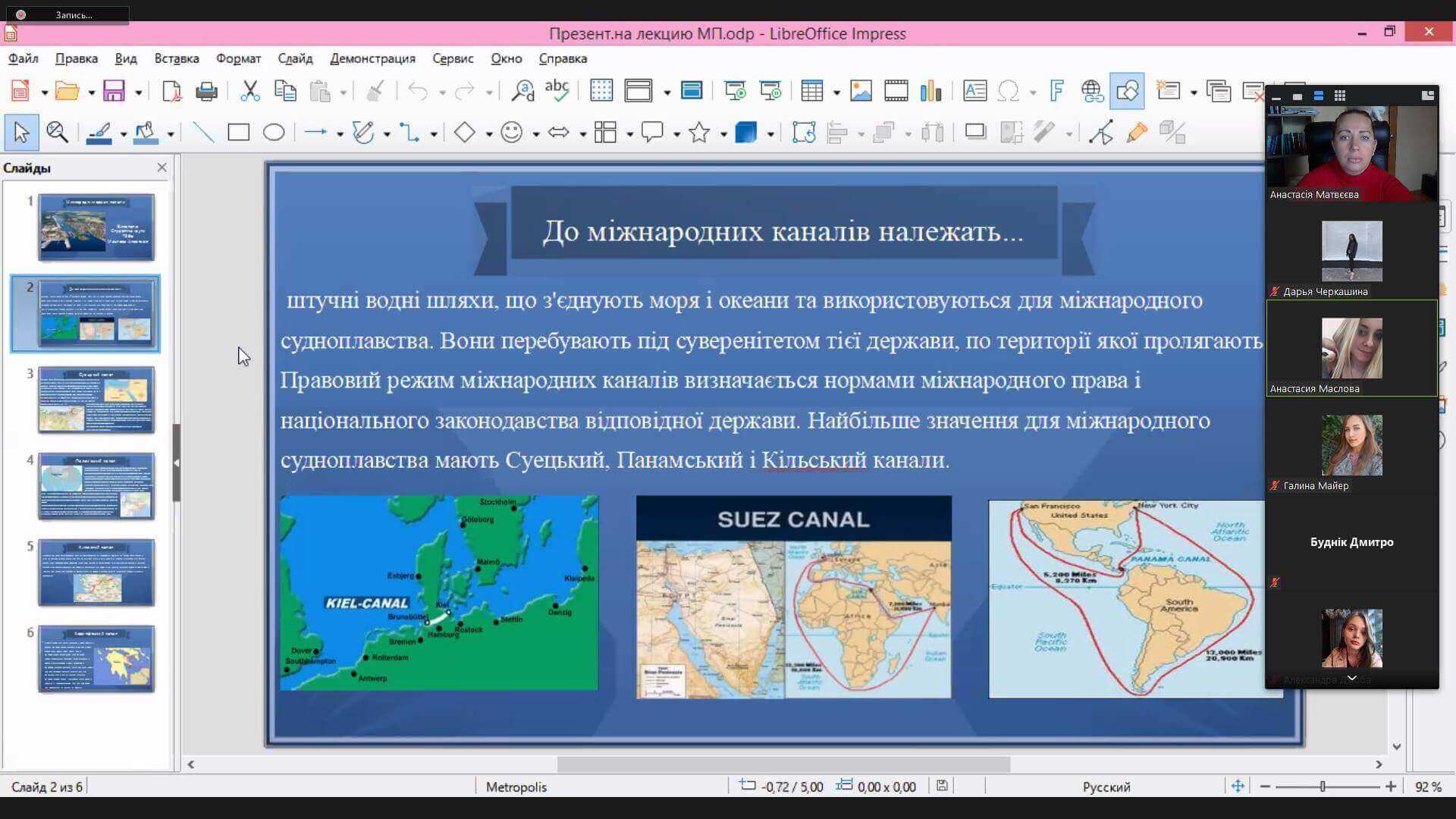This screenshot has height=819, width=1456.
Task: Click the Русский language status field
Action: tap(1106, 786)
